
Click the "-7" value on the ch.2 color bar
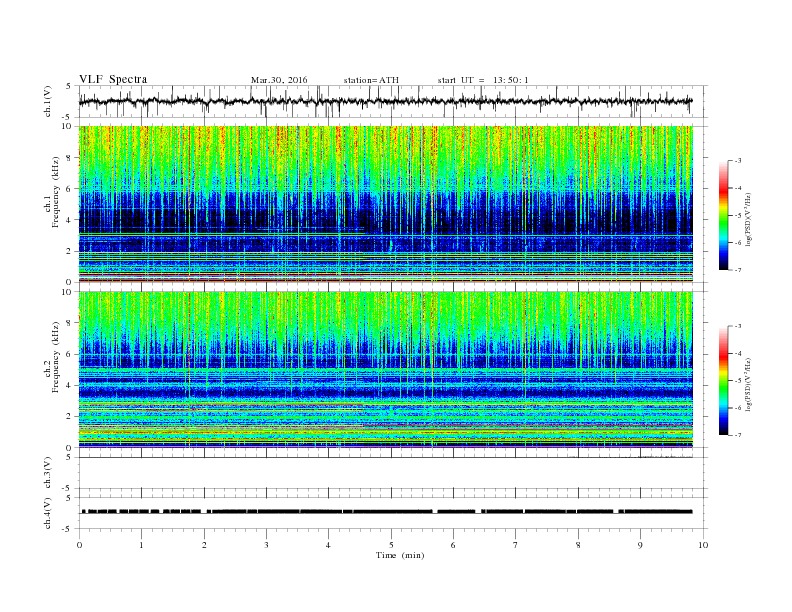[738, 435]
